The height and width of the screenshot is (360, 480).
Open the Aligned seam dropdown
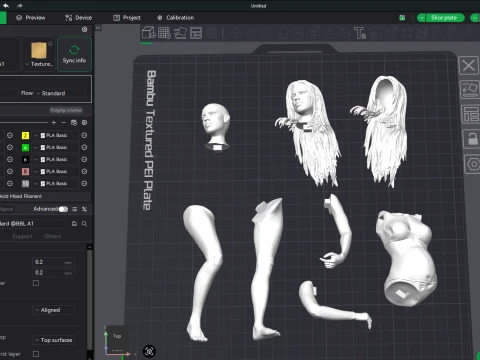click(x=54, y=310)
